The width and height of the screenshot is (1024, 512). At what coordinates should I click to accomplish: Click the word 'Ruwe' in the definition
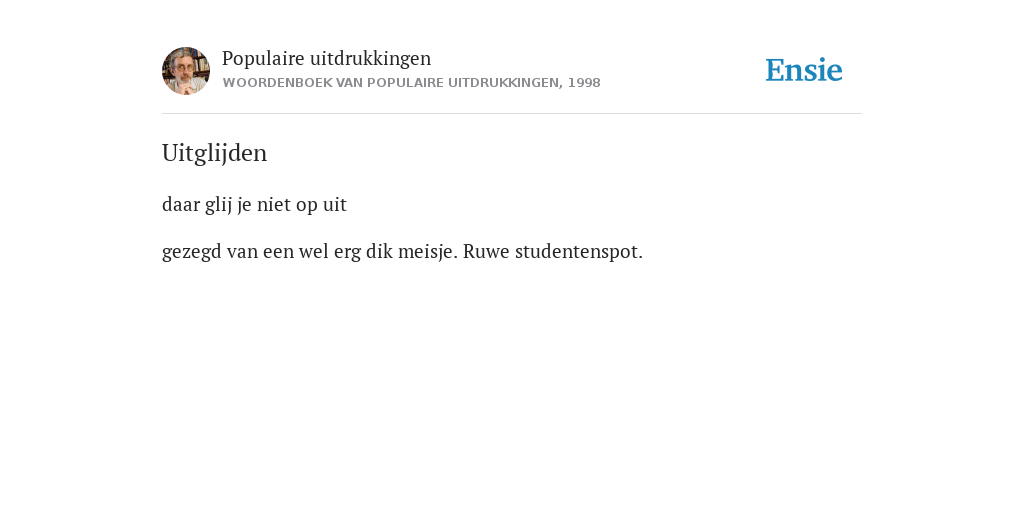[487, 251]
